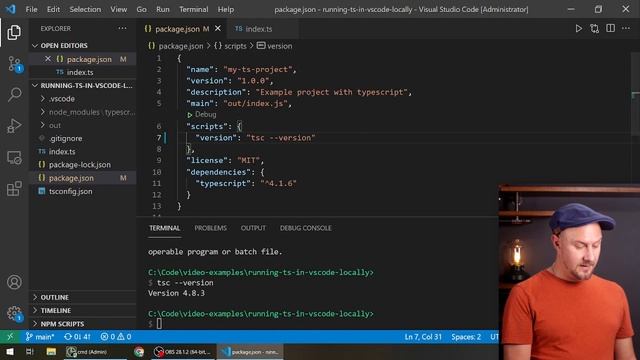Open the File menu
Viewport: 640px width, 360px height.
tap(31, 9)
